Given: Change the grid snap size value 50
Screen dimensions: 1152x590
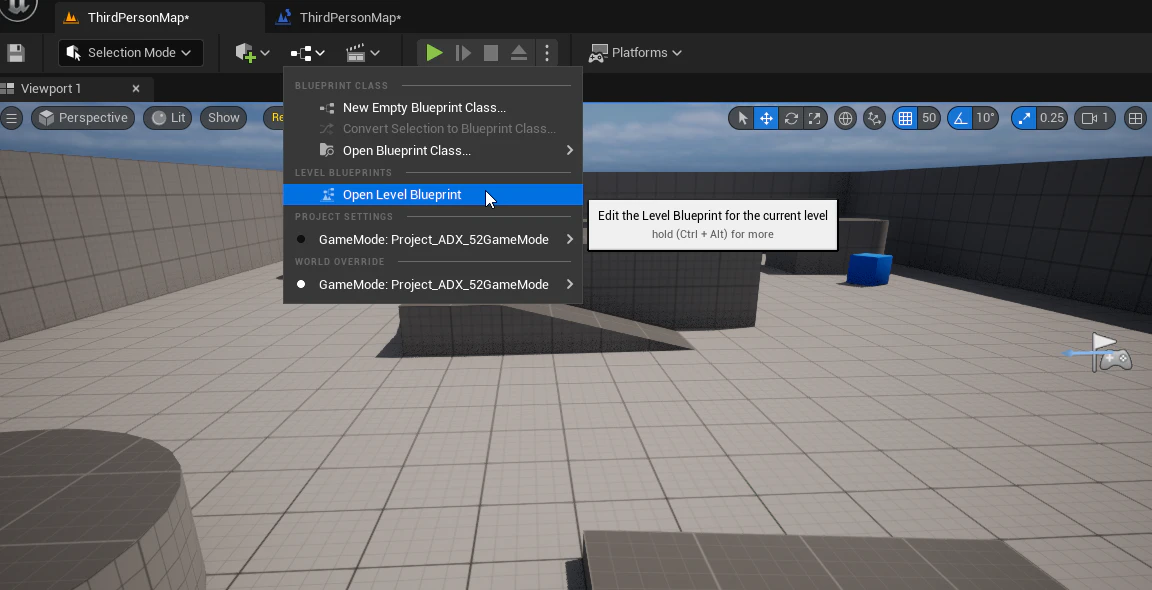Looking at the screenshot, I should point(929,118).
